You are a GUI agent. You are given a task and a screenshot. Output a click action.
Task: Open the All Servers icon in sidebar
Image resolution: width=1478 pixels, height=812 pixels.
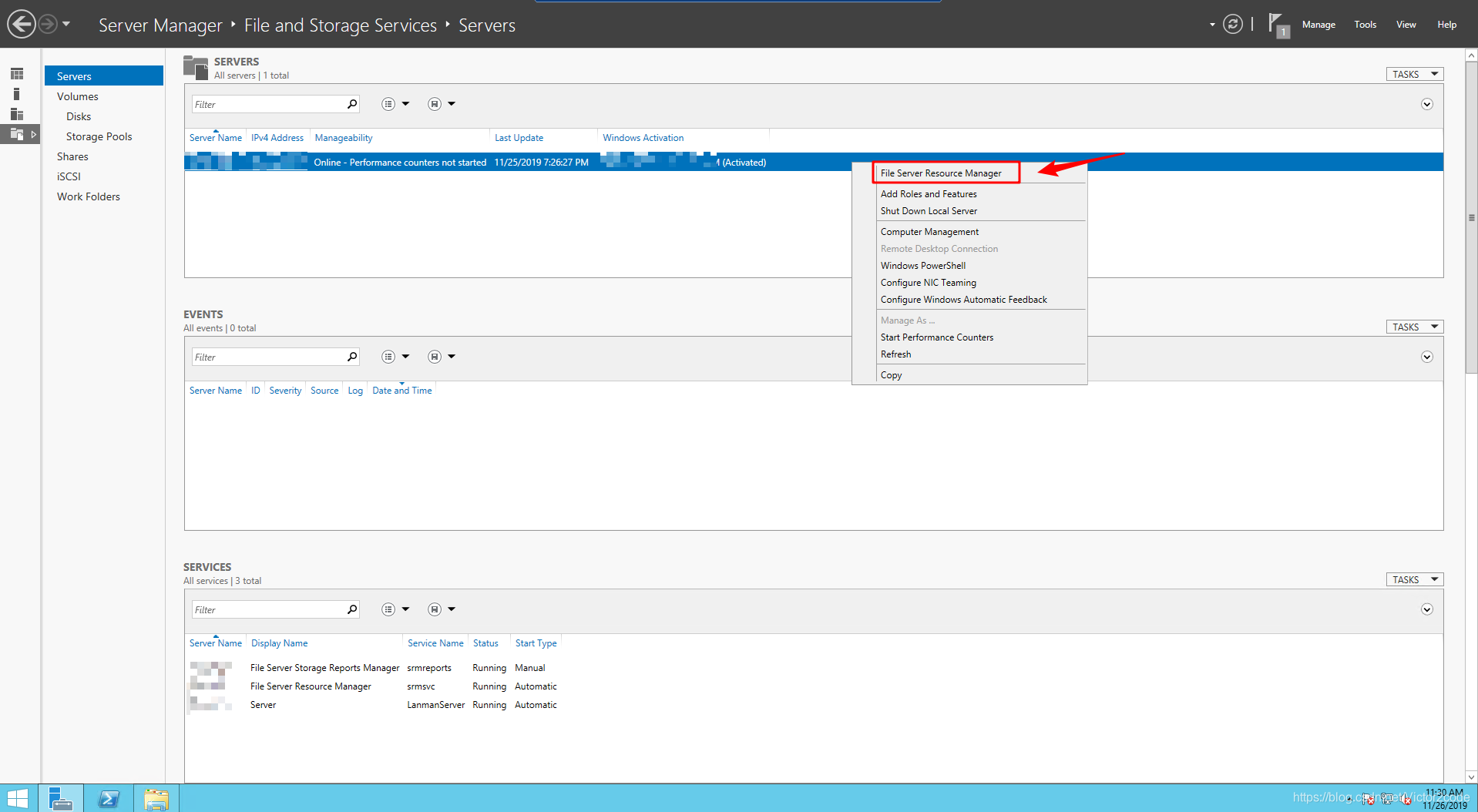[x=17, y=116]
